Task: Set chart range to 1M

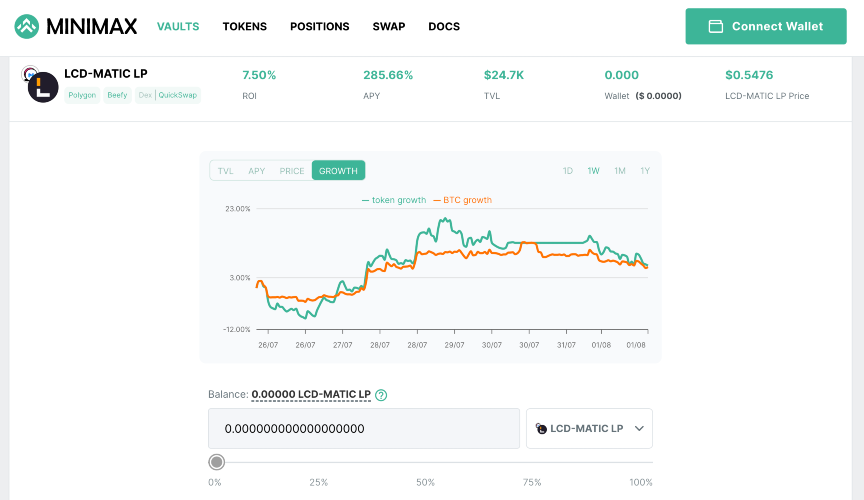Action: 620,171
